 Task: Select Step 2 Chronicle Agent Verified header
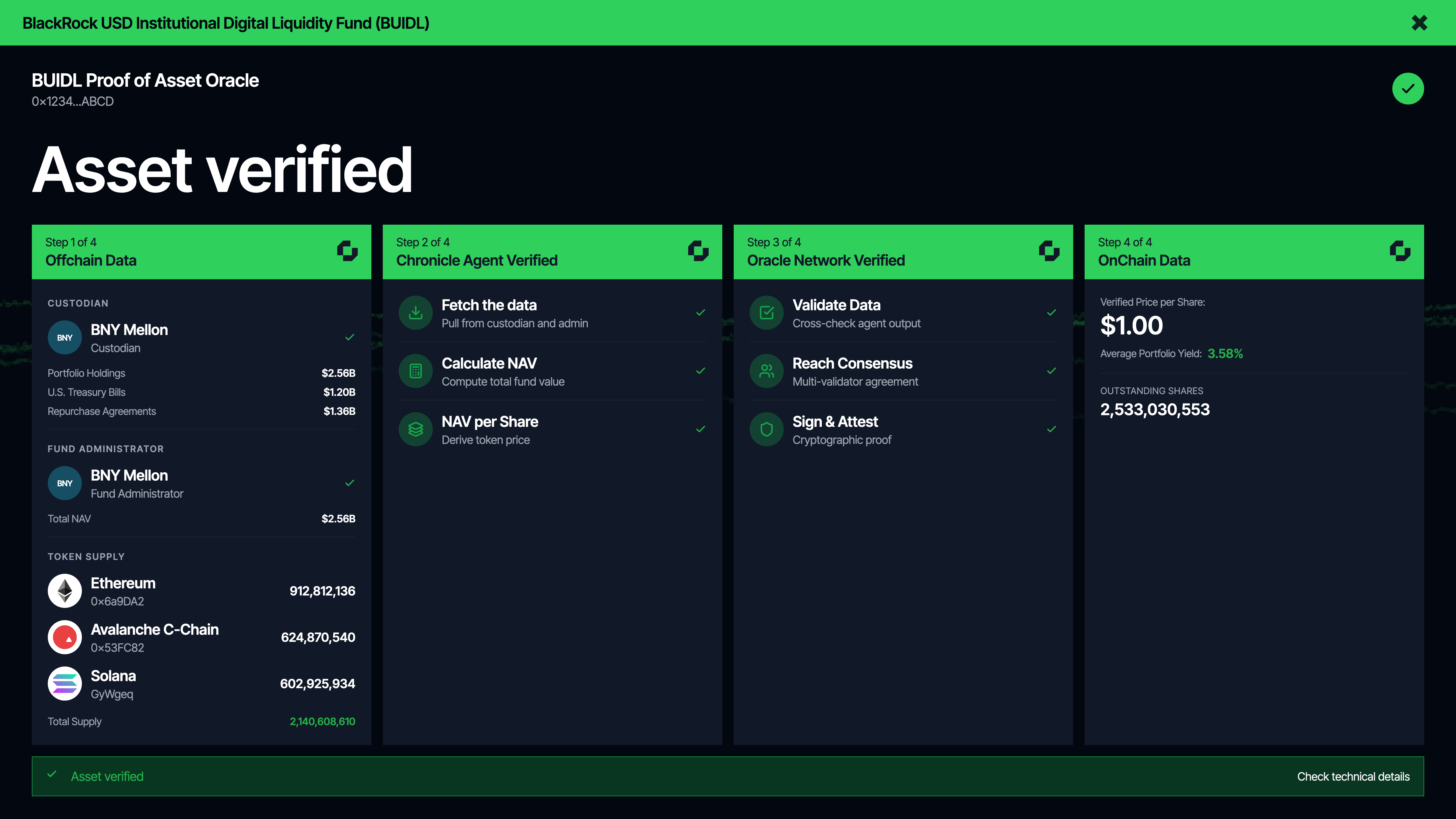pyautogui.click(x=552, y=251)
